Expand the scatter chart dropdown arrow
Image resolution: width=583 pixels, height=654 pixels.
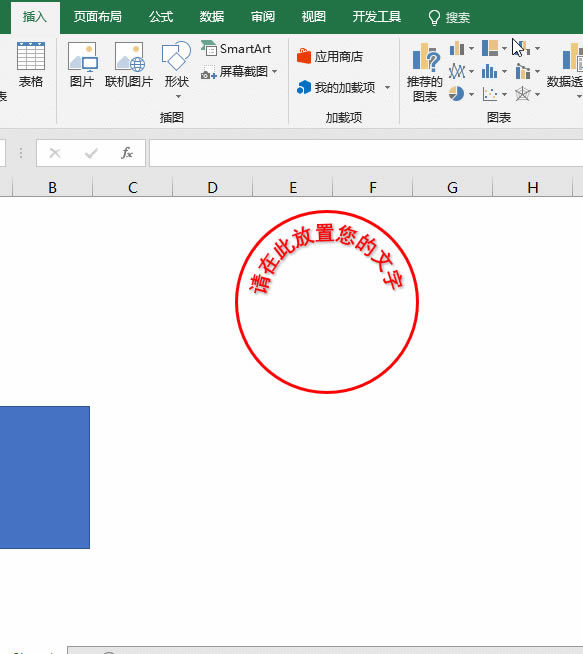click(504, 95)
